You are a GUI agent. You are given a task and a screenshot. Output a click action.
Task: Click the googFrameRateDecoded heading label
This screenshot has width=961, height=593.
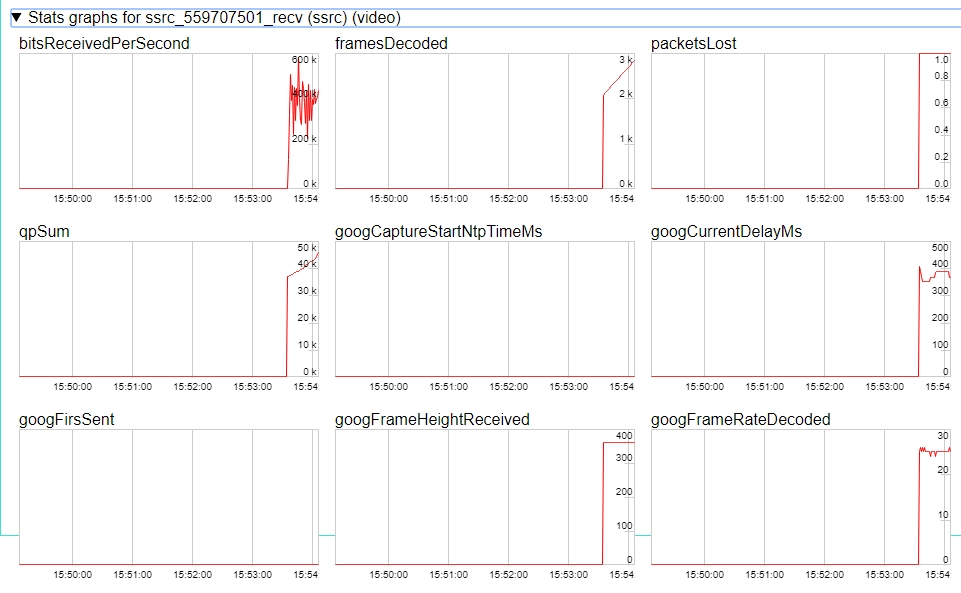(740, 420)
